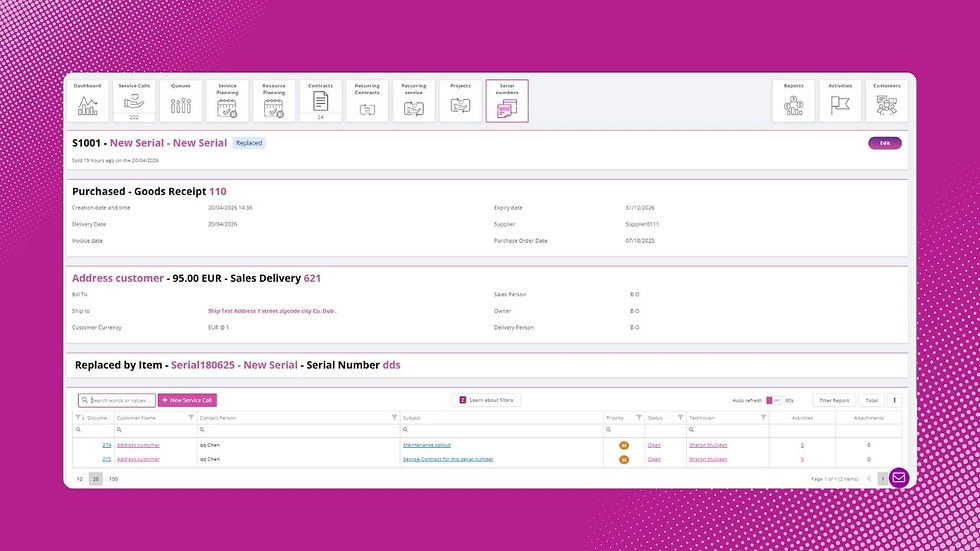The image size is (980, 551).
Task: Click the New Service Call button
Action: (188, 400)
